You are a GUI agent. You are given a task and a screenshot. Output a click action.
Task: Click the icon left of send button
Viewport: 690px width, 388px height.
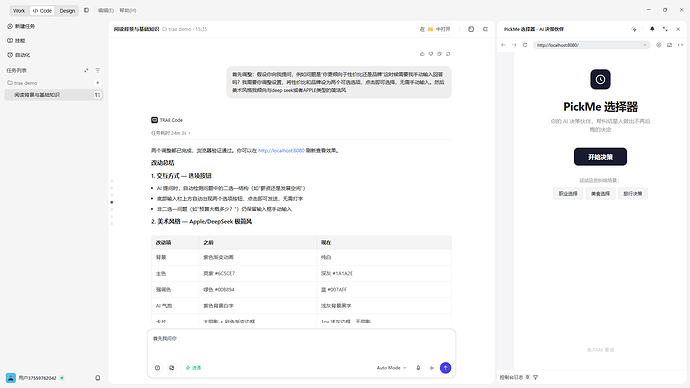[432, 368]
